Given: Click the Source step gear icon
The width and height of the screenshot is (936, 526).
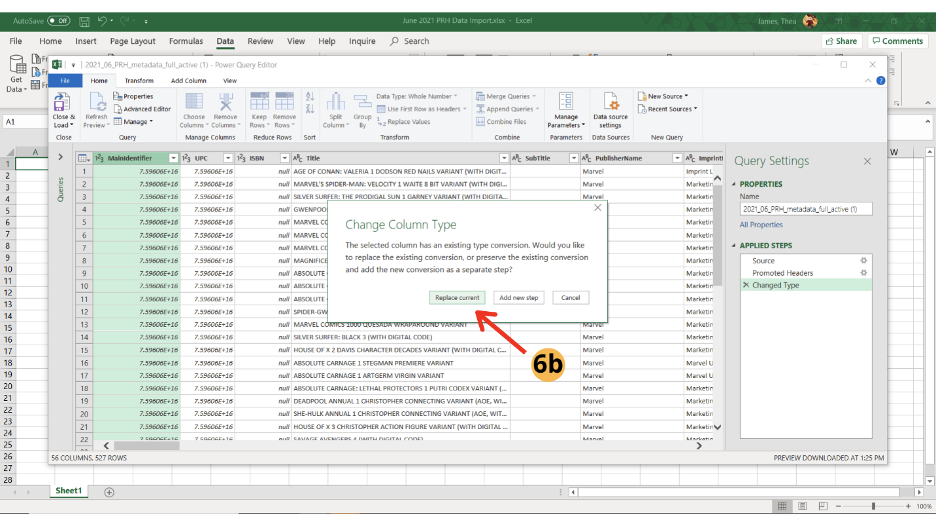Looking at the screenshot, I should click(863, 260).
